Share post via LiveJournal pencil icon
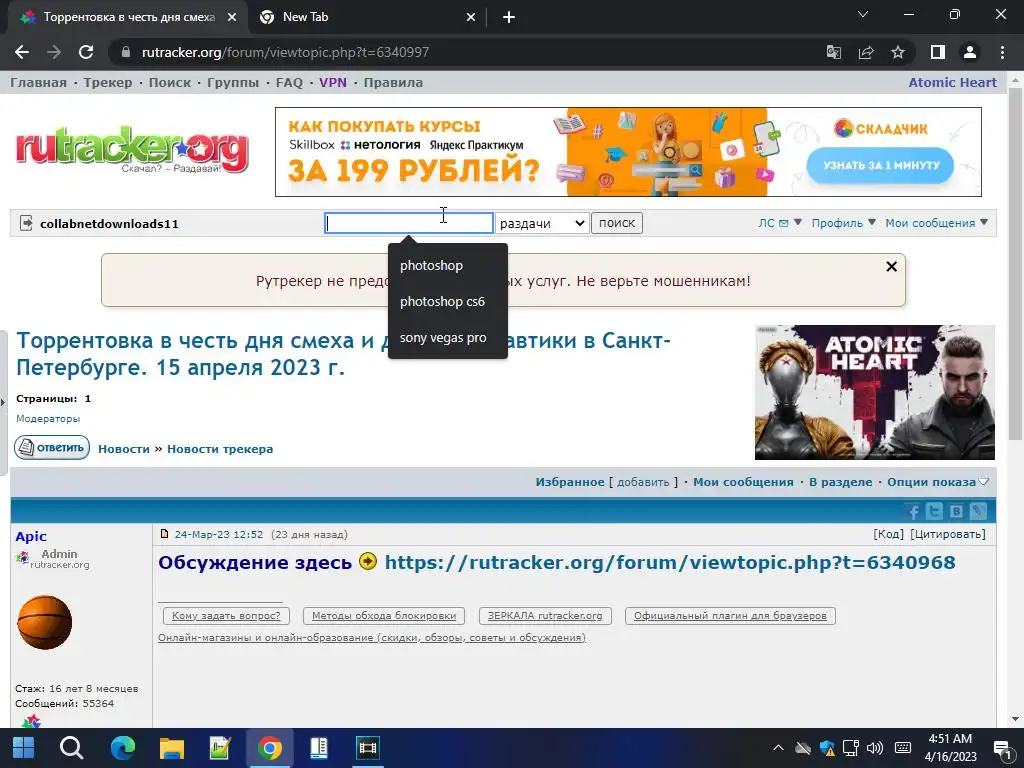 (978, 511)
